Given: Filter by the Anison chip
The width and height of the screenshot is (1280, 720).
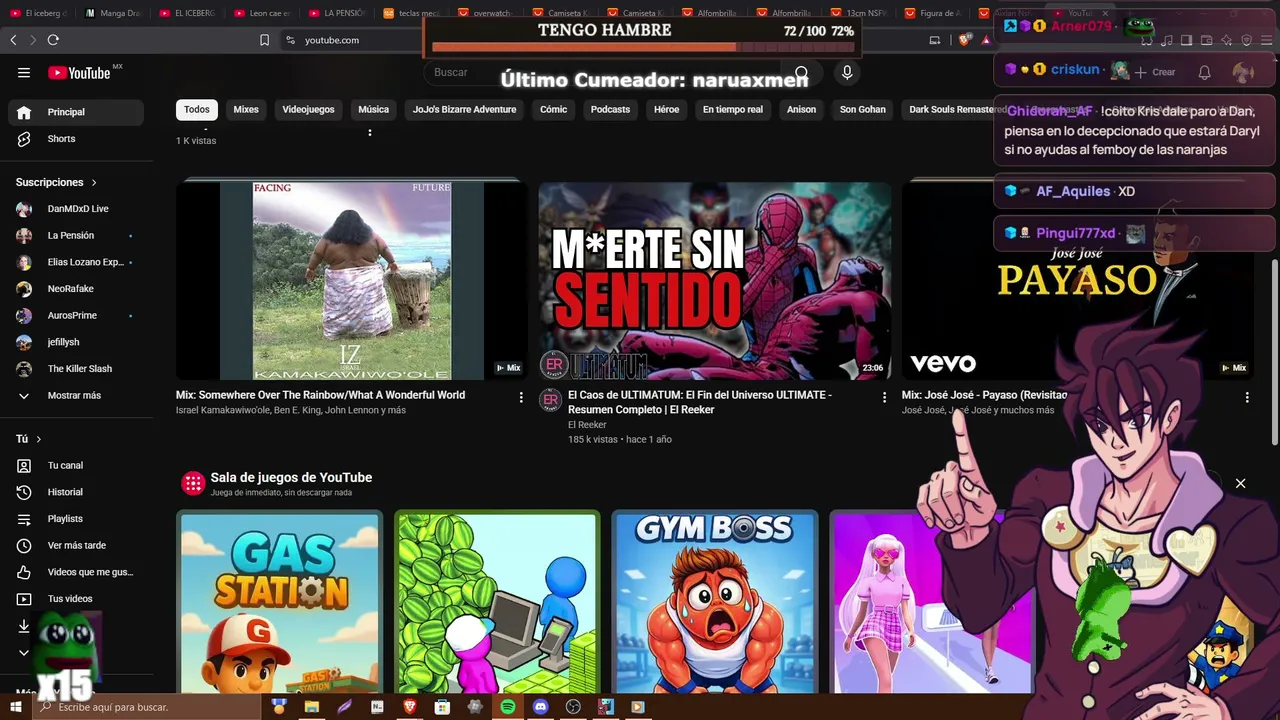Looking at the screenshot, I should (x=801, y=109).
